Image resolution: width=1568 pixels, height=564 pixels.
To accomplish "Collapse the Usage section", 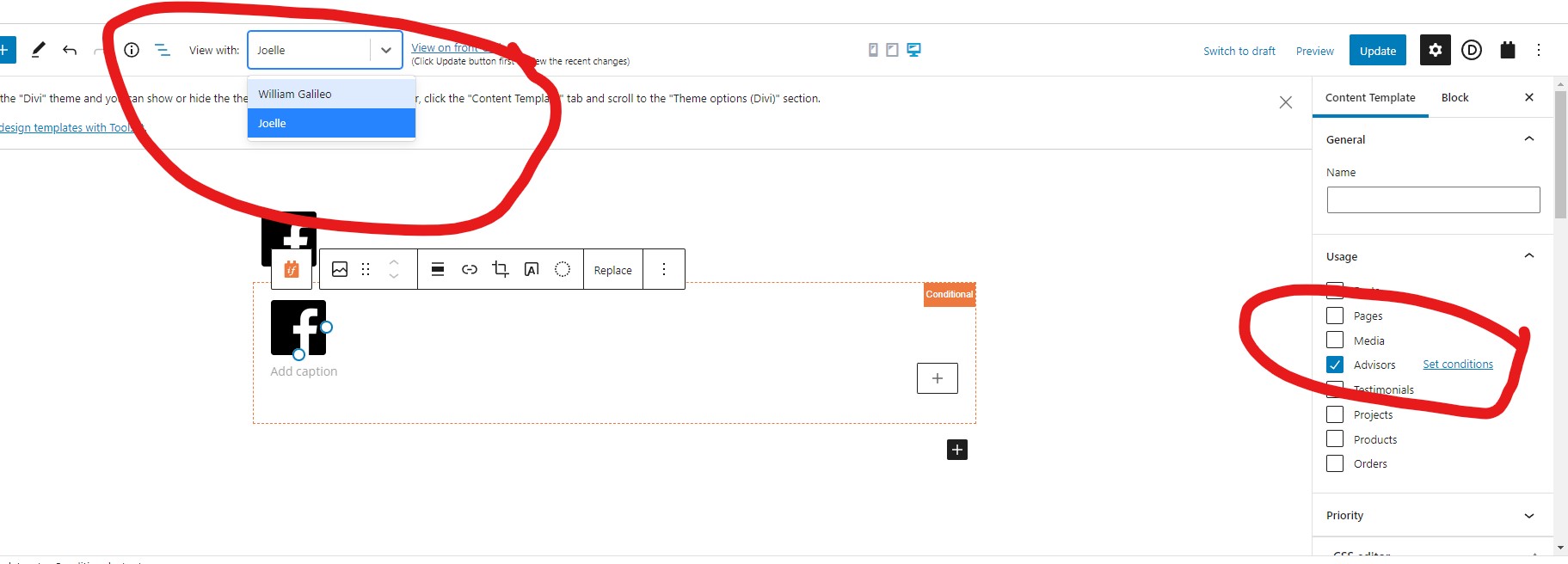I will [x=1529, y=256].
